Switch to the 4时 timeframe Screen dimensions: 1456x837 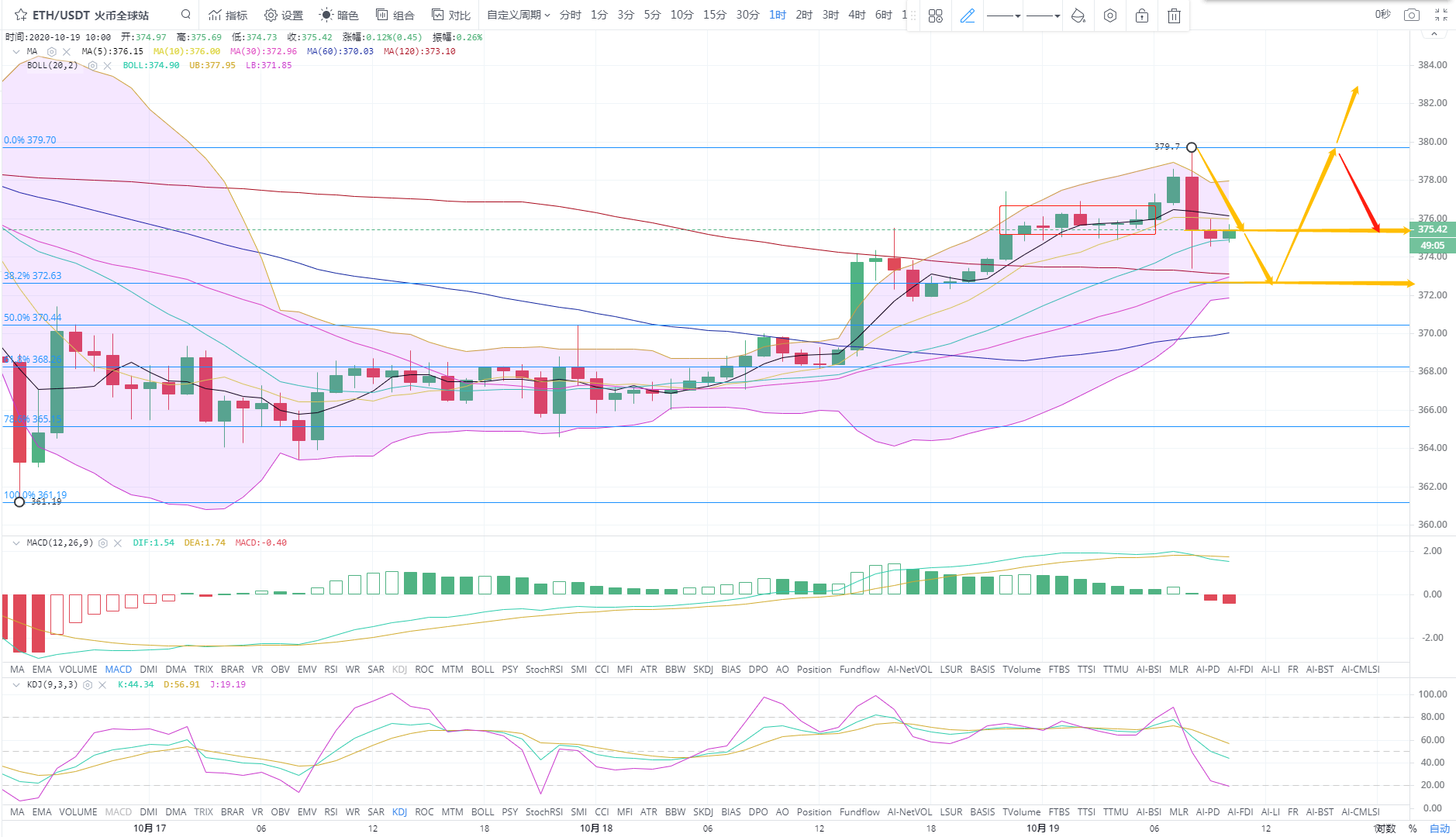tap(857, 15)
